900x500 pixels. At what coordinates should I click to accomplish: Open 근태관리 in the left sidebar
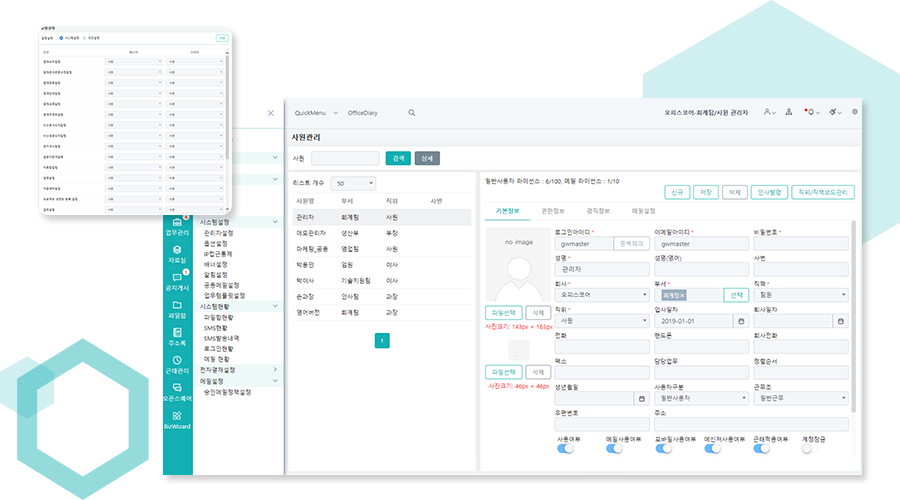(177, 364)
